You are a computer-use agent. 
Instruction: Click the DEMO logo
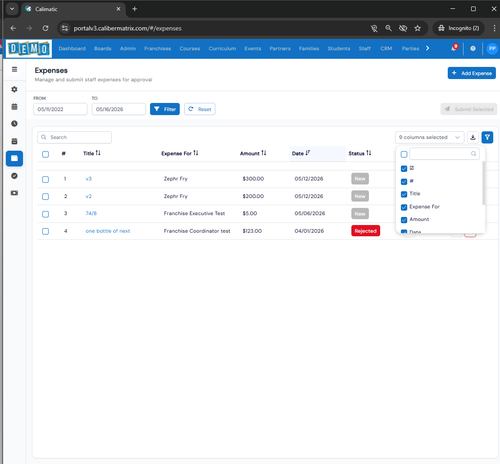[29, 49]
